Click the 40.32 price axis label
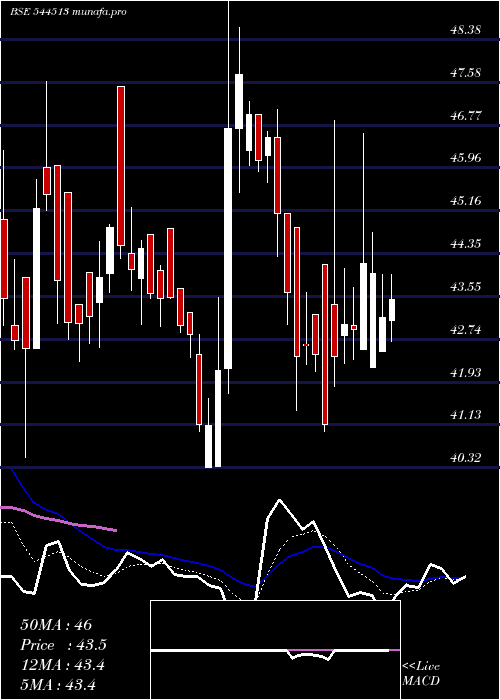This screenshot has width=500, height=700. [x=466, y=458]
